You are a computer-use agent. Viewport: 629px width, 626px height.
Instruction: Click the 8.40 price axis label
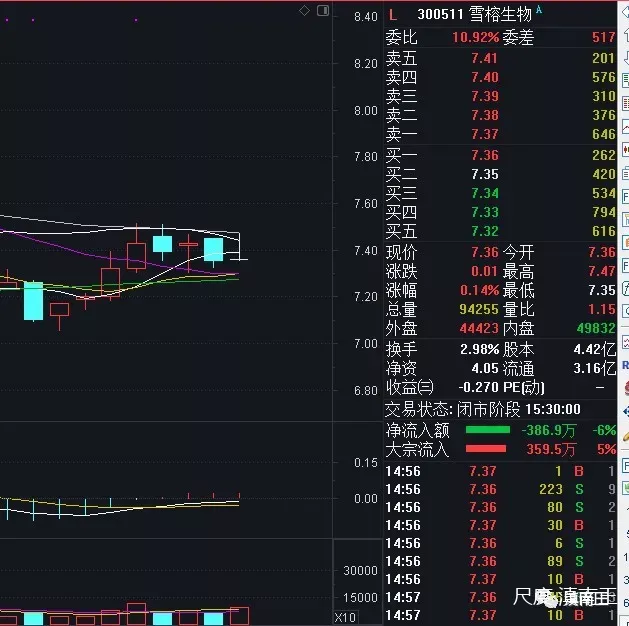pyautogui.click(x=365, y=17)
